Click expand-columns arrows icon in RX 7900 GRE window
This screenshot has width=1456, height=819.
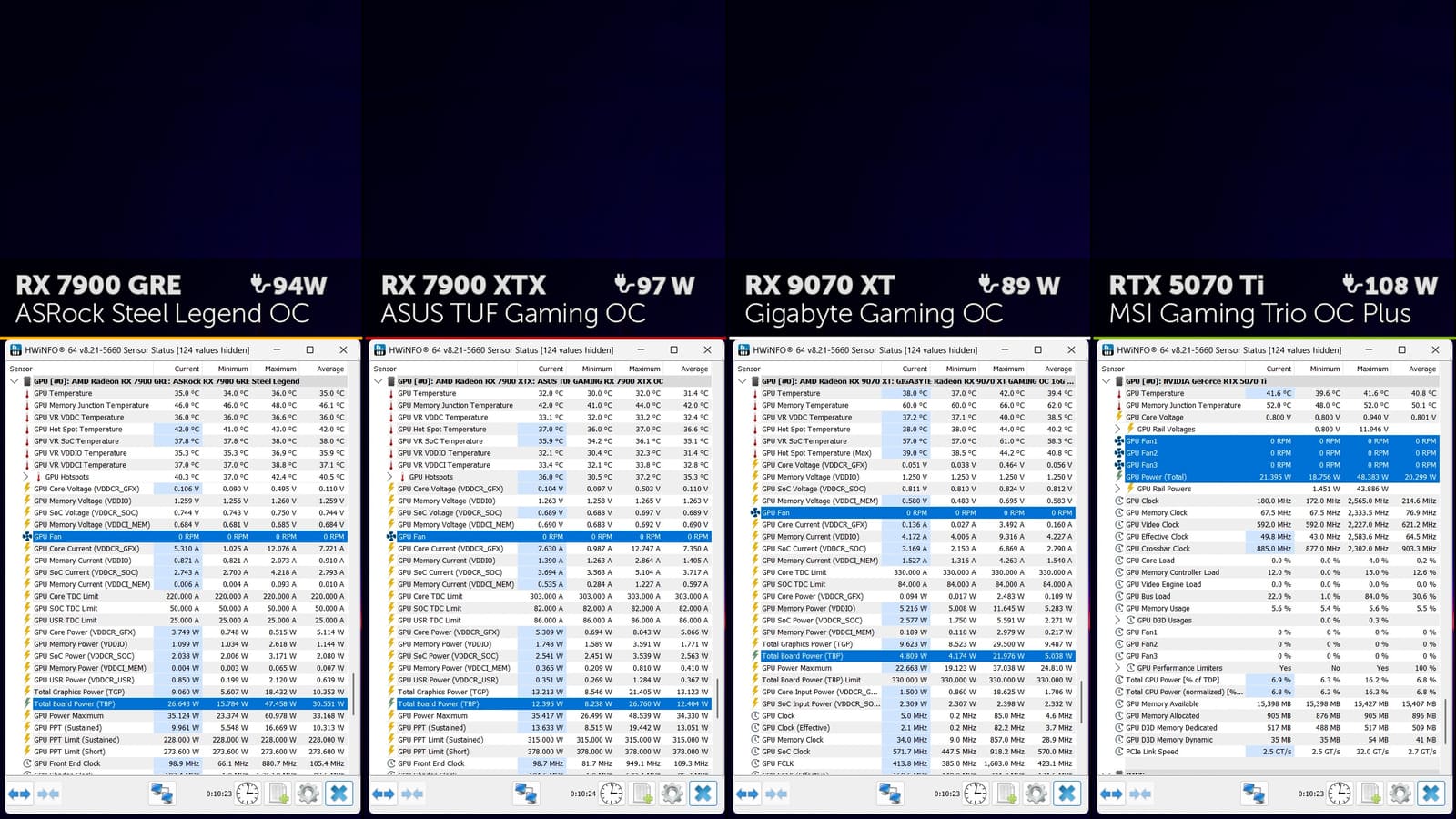point(19,794)
